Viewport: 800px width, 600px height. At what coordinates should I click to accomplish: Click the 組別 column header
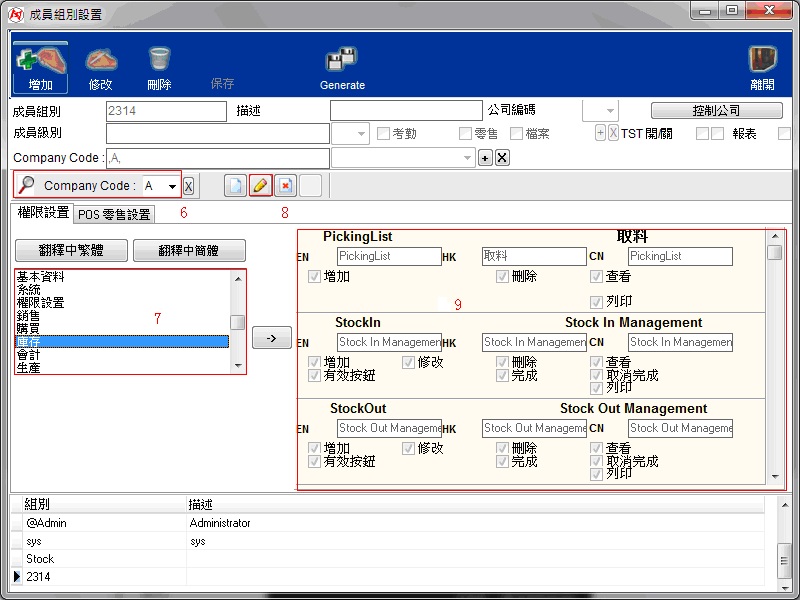tap(104, 505)
